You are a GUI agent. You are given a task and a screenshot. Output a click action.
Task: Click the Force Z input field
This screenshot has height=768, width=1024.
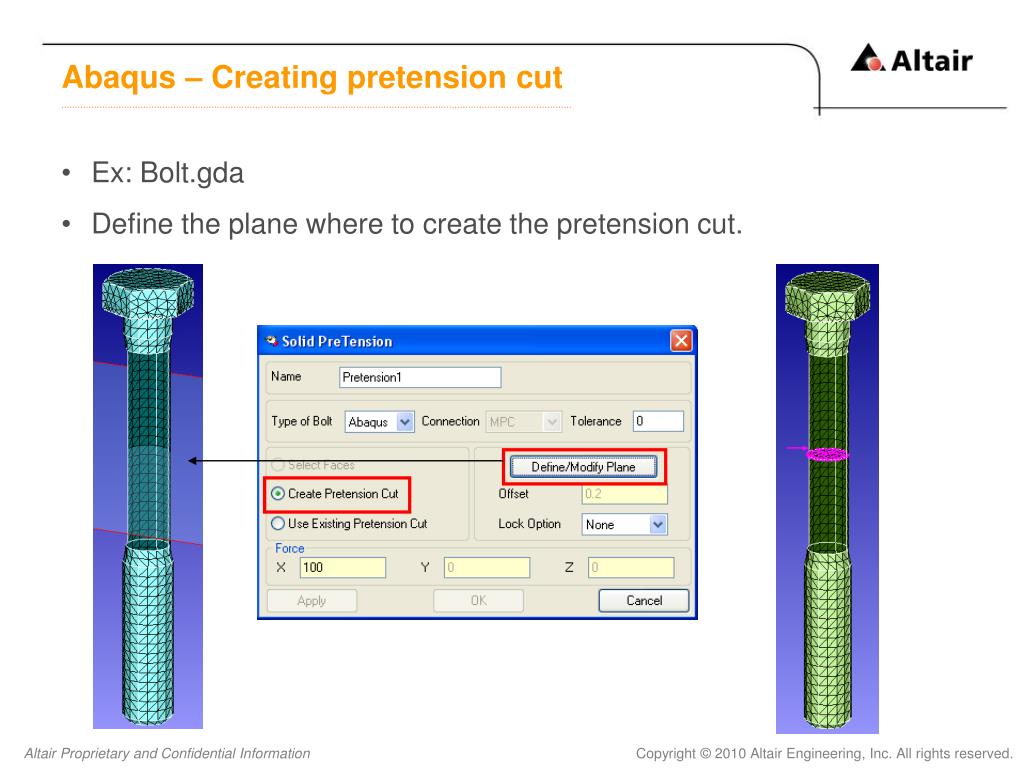click(631, 568)
